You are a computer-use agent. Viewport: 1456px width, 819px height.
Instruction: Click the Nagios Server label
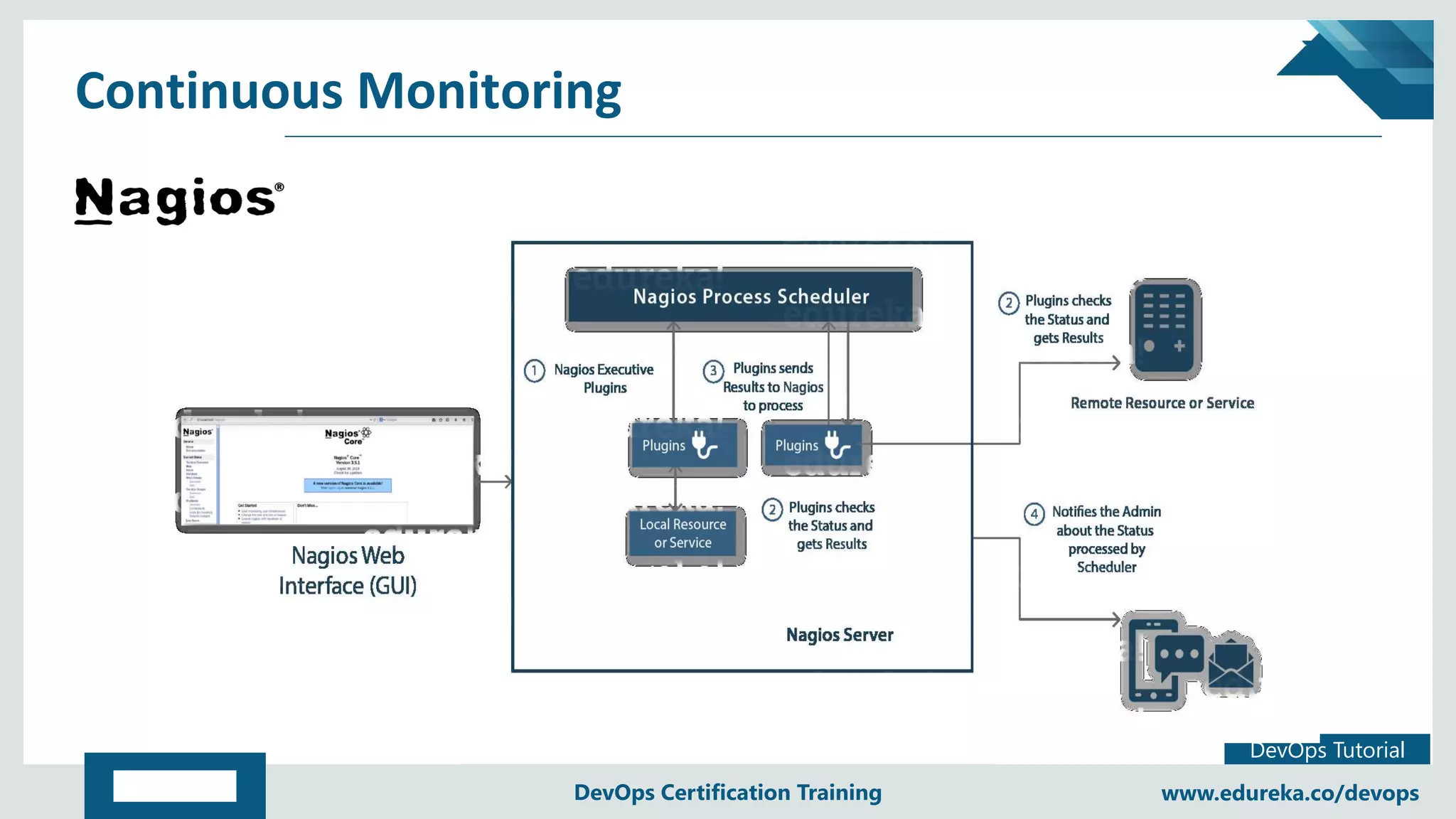[839, 635]
